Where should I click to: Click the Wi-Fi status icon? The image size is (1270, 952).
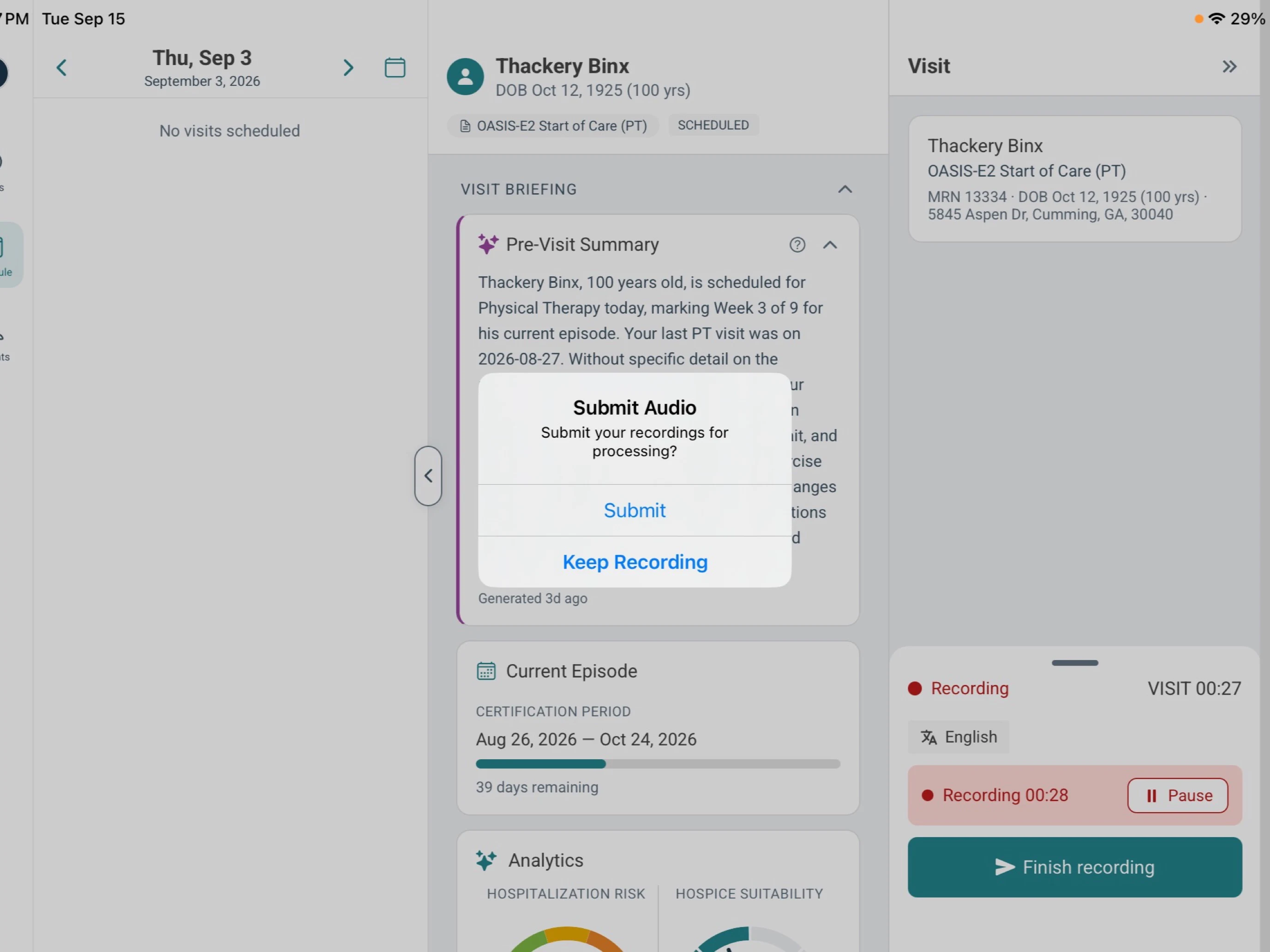[1216, 18]
